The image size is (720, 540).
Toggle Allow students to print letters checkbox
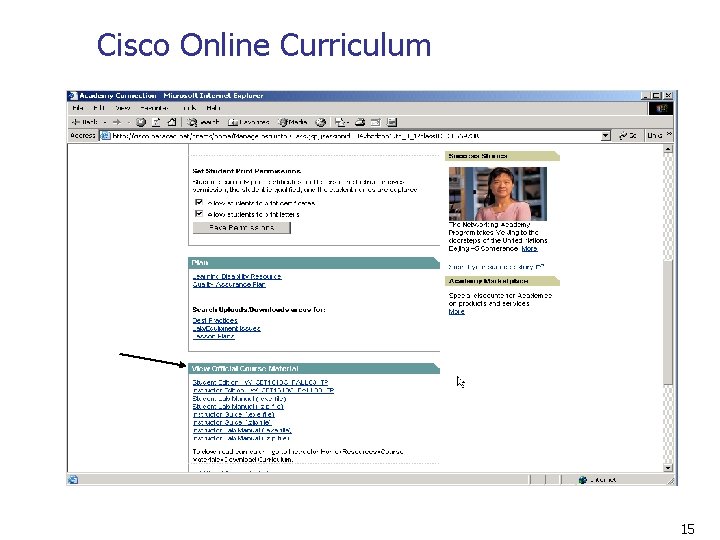[x=199, y=214]
